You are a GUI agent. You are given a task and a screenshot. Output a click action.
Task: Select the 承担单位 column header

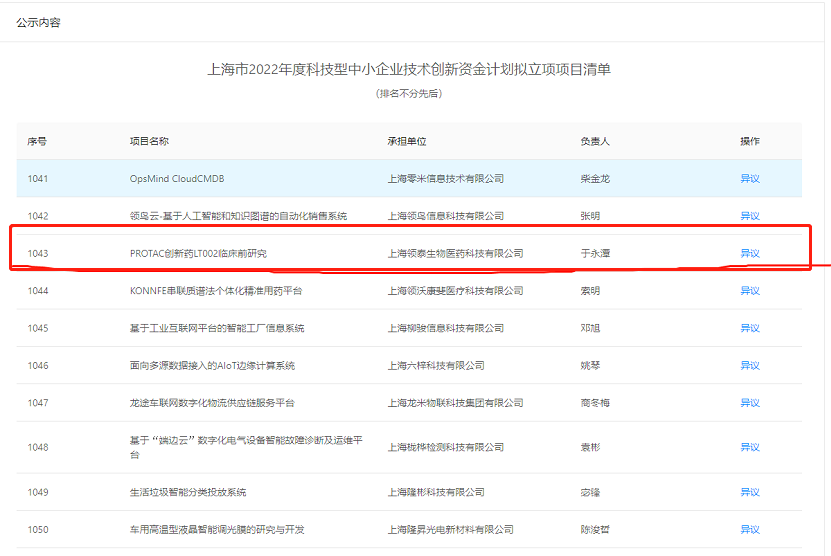click(407, 141)
